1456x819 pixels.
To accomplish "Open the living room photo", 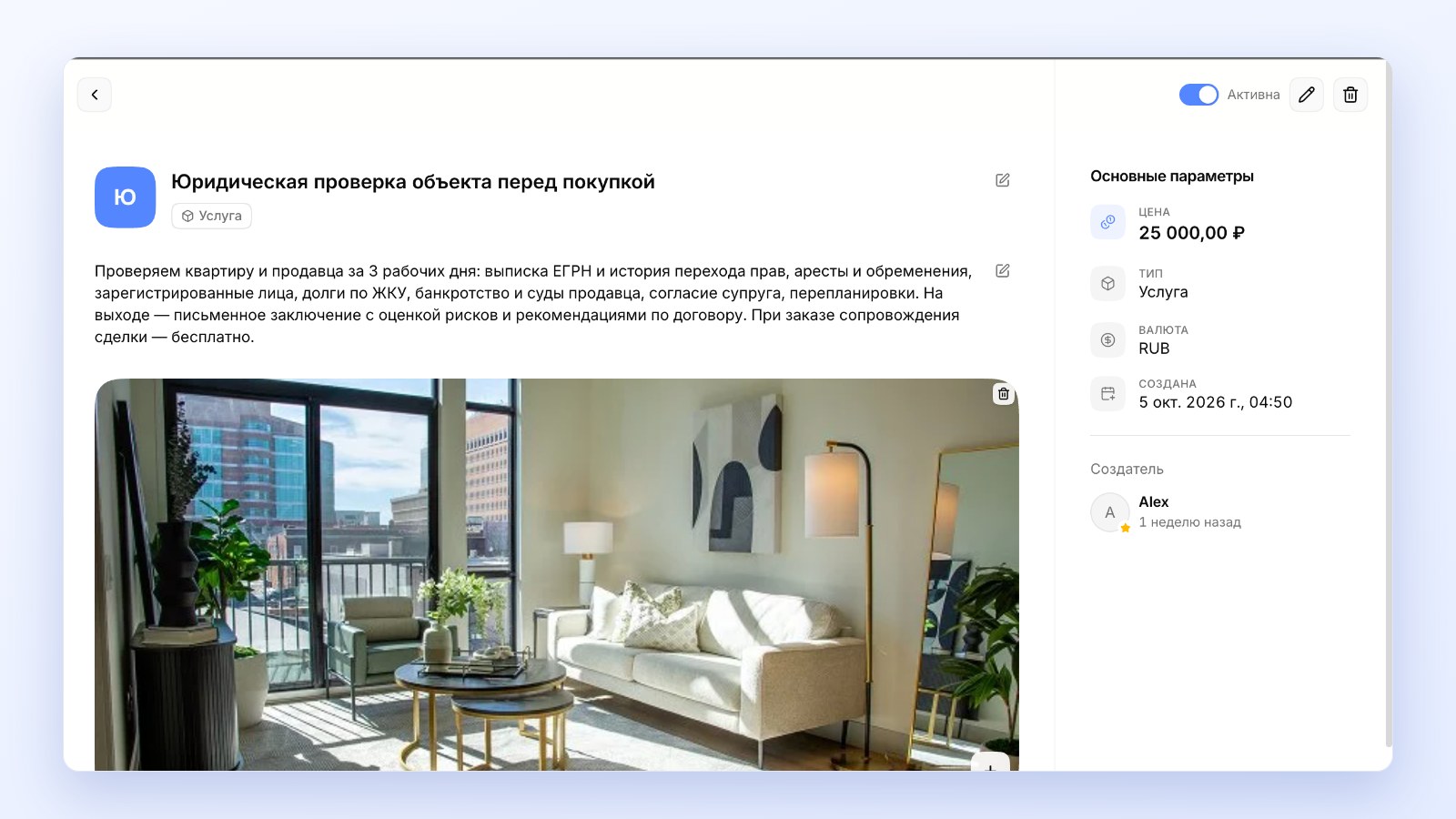I will pos(557,574).
